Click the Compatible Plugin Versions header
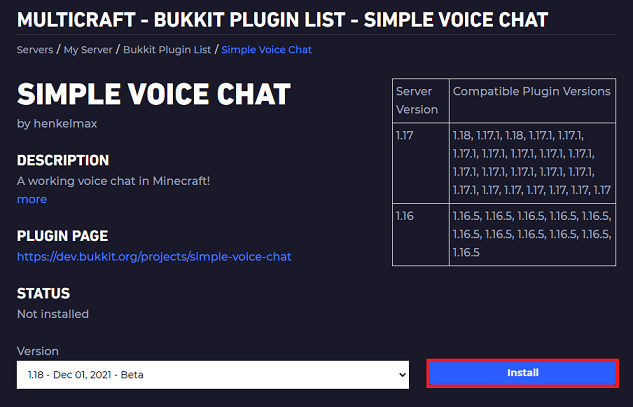The width and height of the screenshot is (633, 407). click(x=531, y=91)
